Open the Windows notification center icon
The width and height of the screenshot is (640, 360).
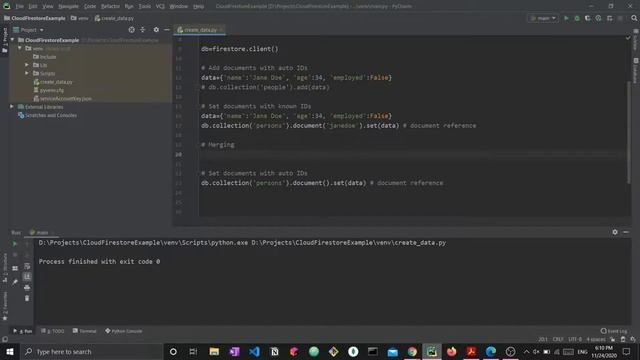click(627, 351)
